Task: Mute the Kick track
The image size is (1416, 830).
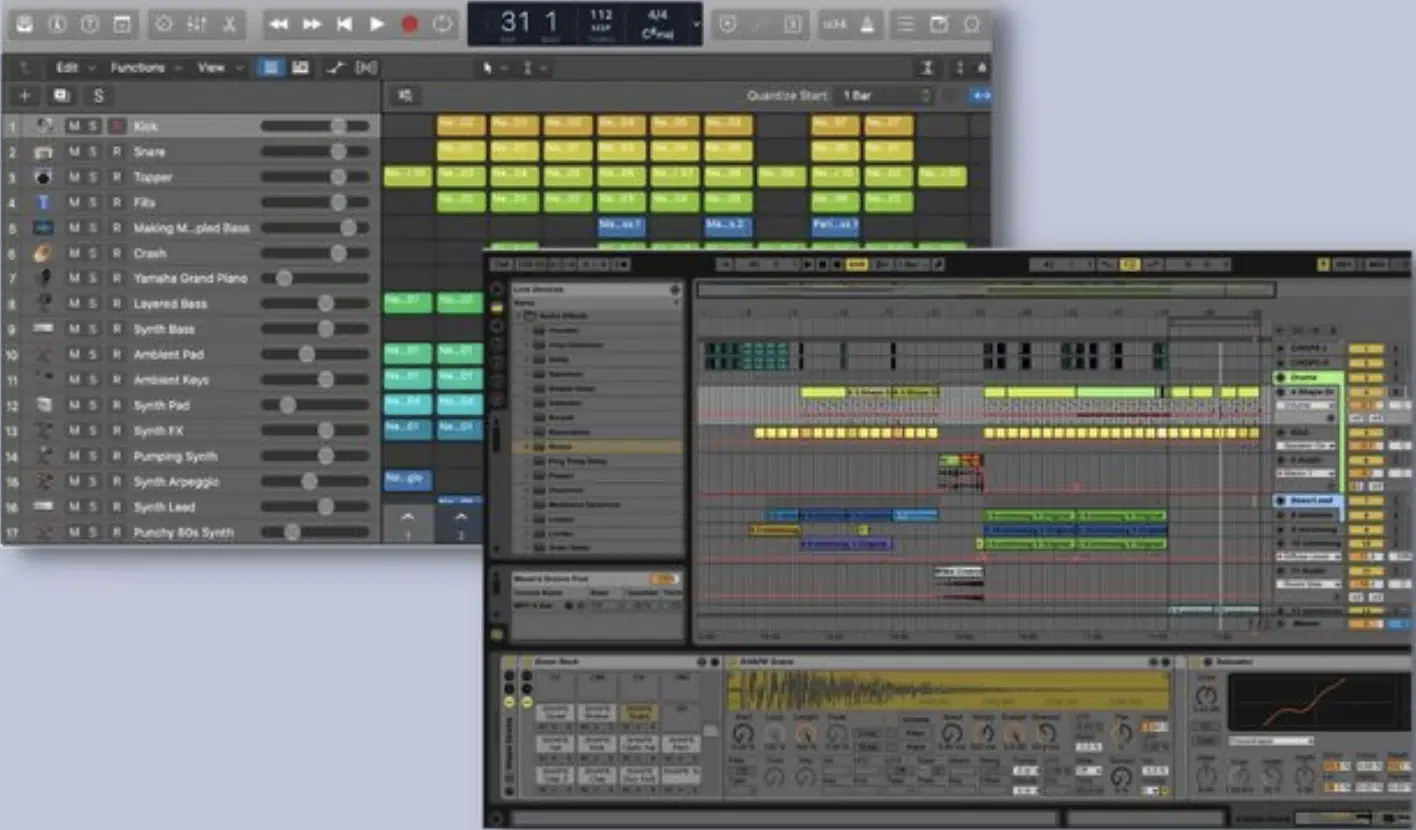Action: pos(73,126)
